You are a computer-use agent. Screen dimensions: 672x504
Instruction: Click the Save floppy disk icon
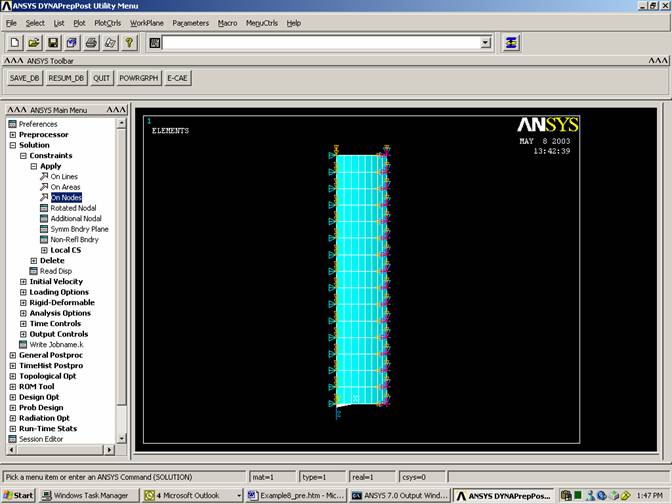[x=51, y=43]
